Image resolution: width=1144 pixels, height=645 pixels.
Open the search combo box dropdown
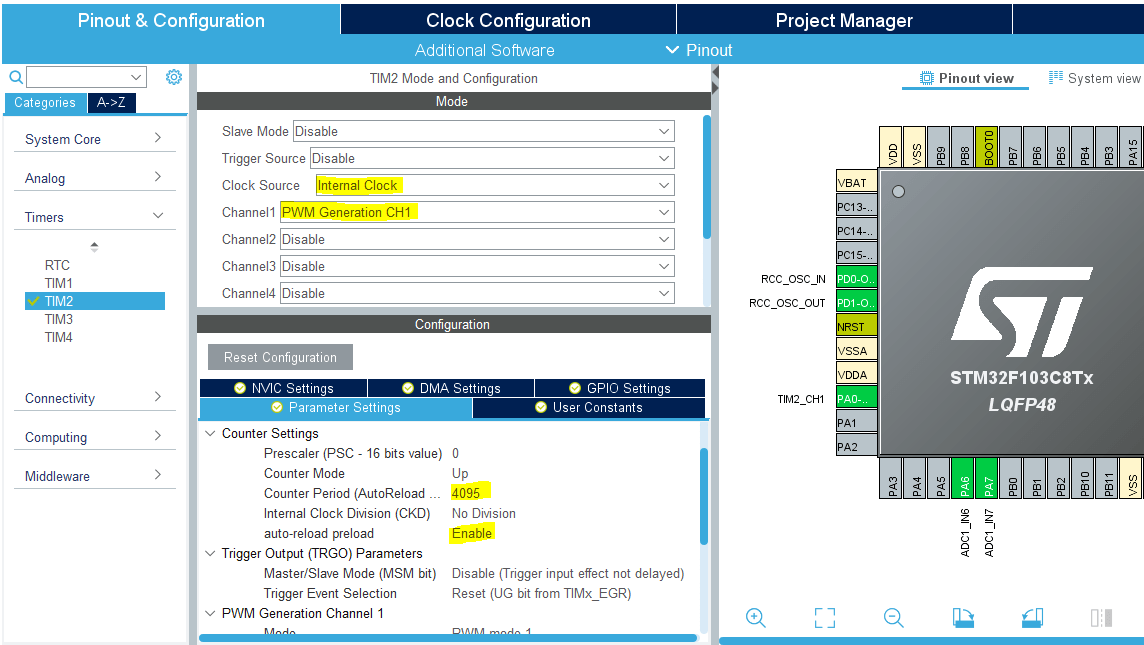pyautogui.click(x=136, y=77)
